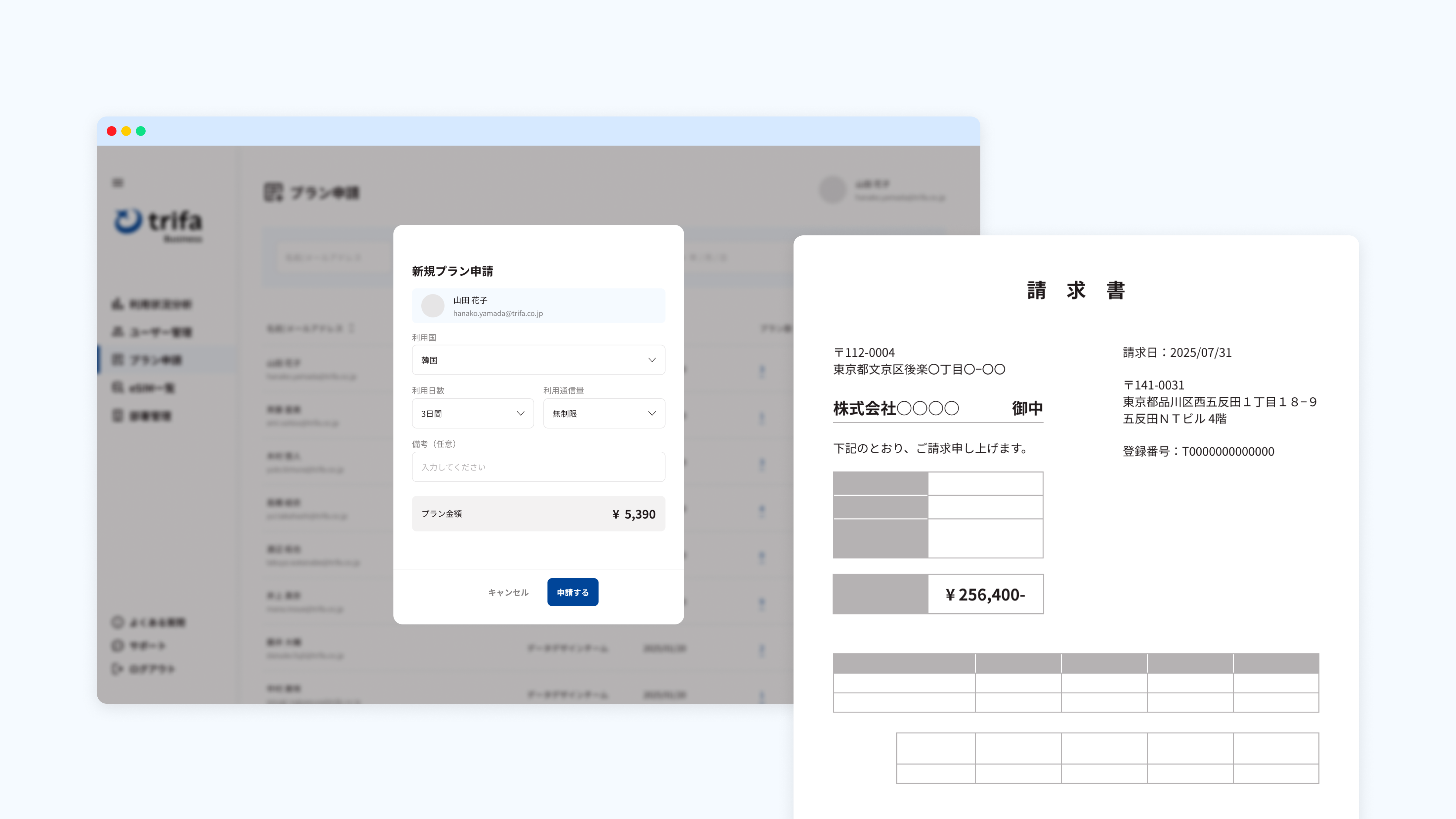Open the サポート support icon in sidebar
The width and height of the screenshot is (1456, 819).
[118, 645]
